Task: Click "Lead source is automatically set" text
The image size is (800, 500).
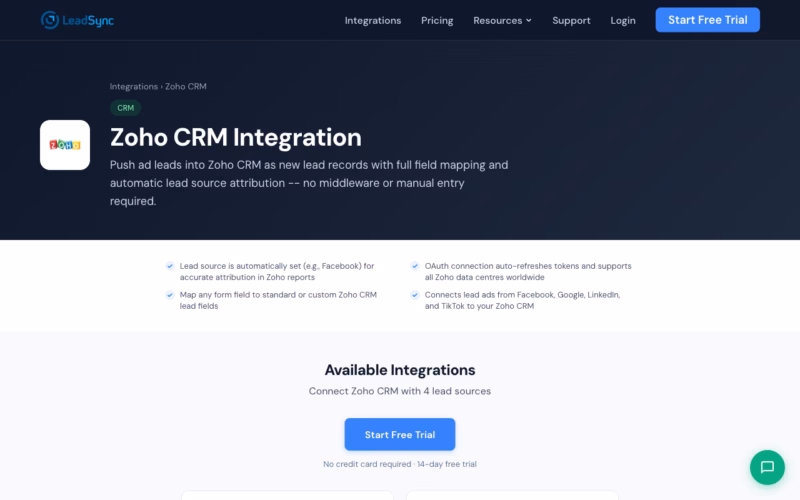Action: tap(277, 271)
